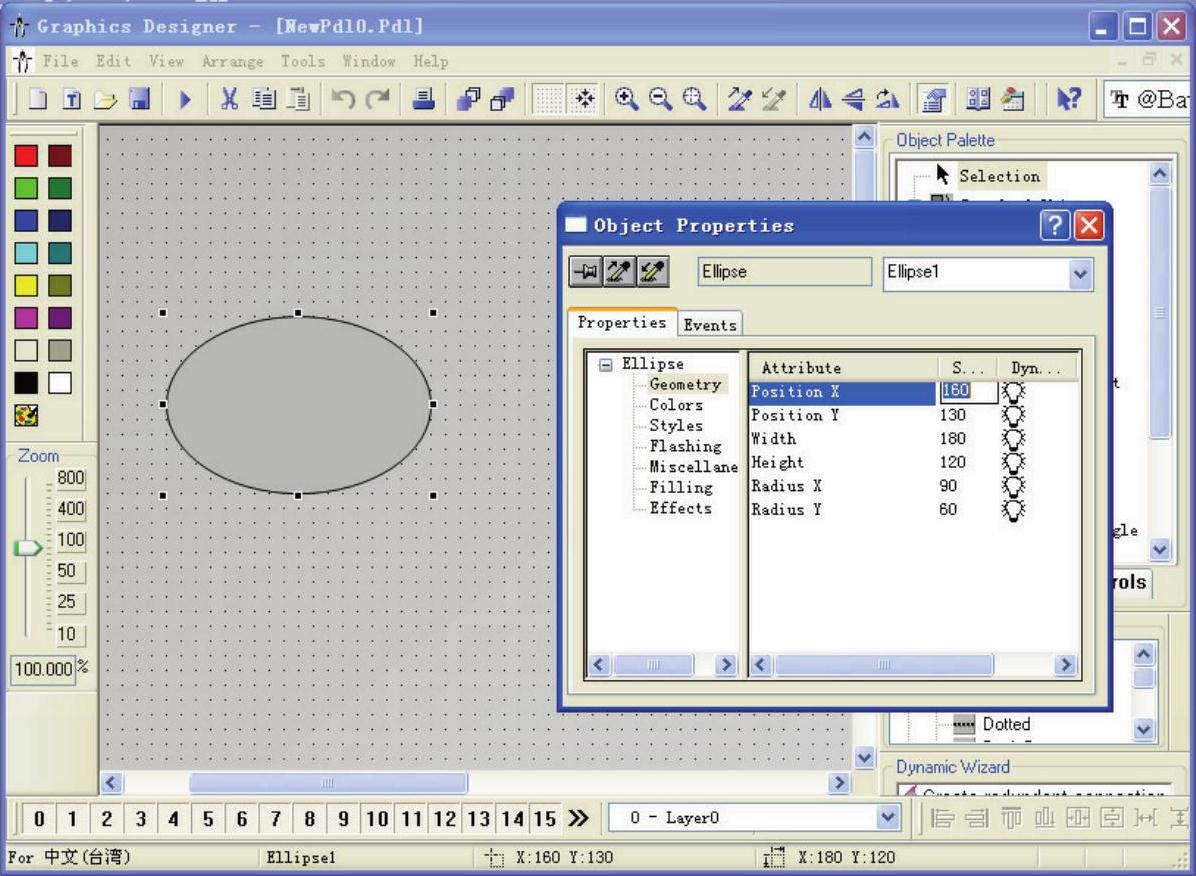Create a new picture with New icon
The image size is (1196, 876).
tap(37, 99)
